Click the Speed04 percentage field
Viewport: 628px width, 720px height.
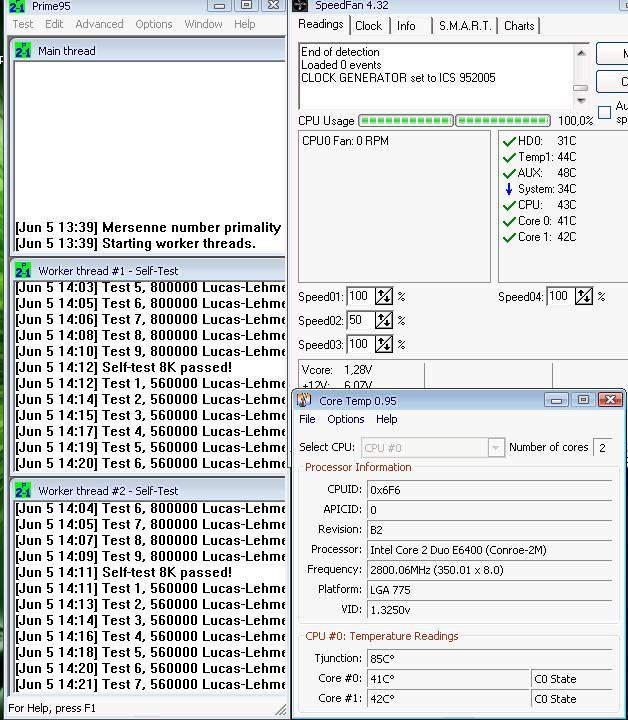[x=561, y=296]
